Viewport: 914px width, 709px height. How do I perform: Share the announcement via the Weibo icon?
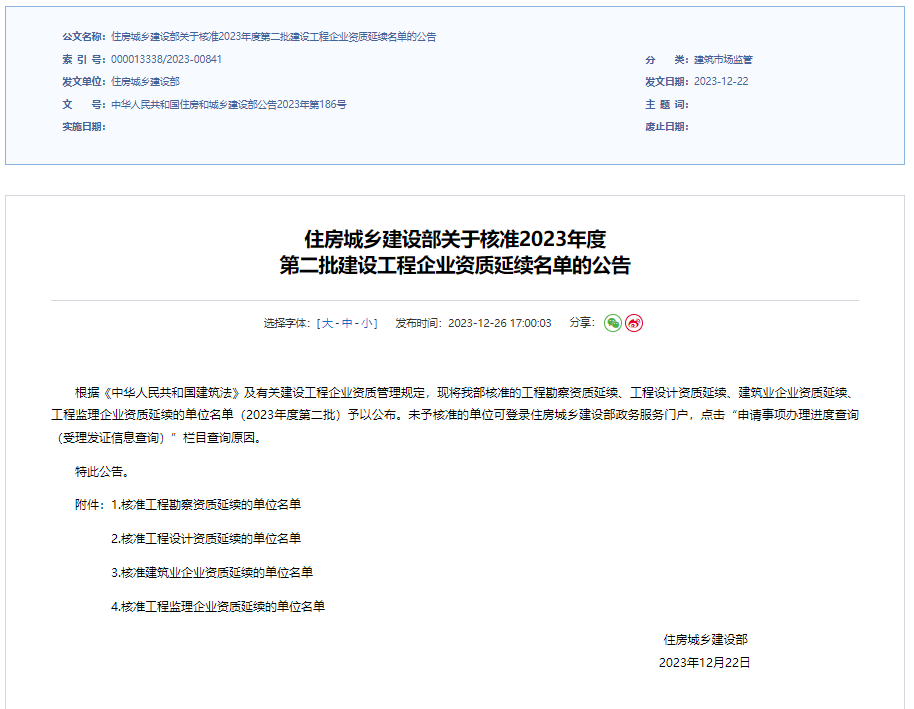634,323
